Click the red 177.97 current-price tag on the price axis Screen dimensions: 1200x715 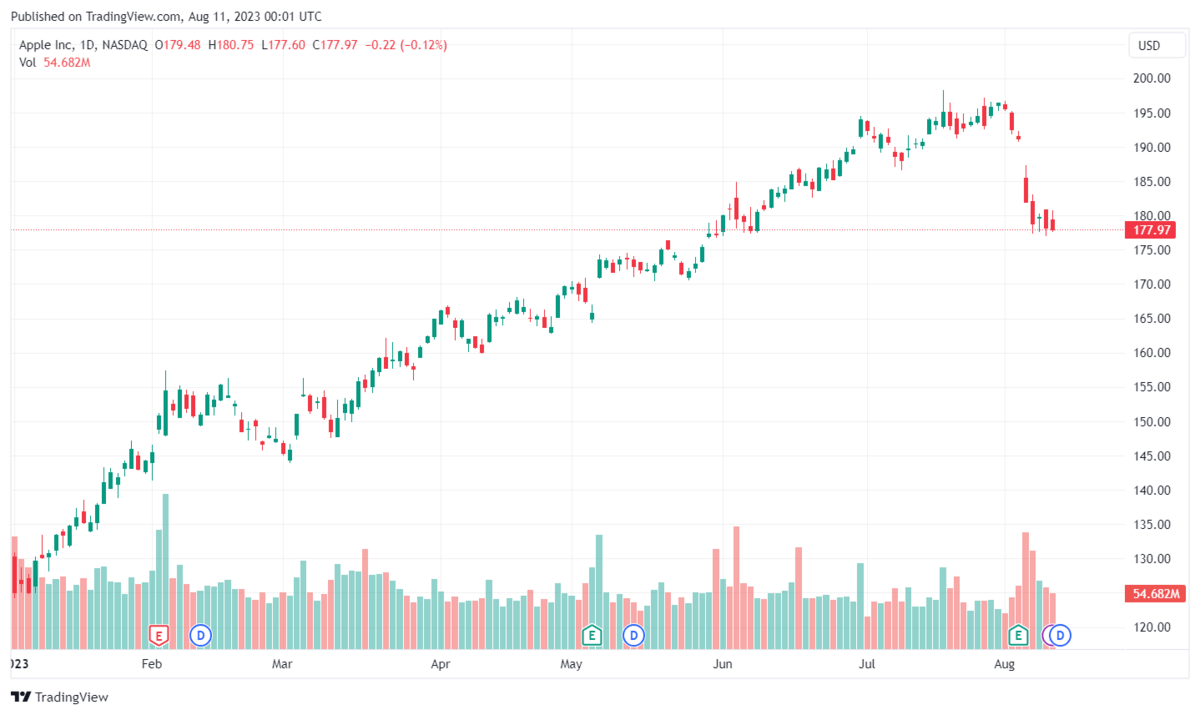[x=1150, y=230]
